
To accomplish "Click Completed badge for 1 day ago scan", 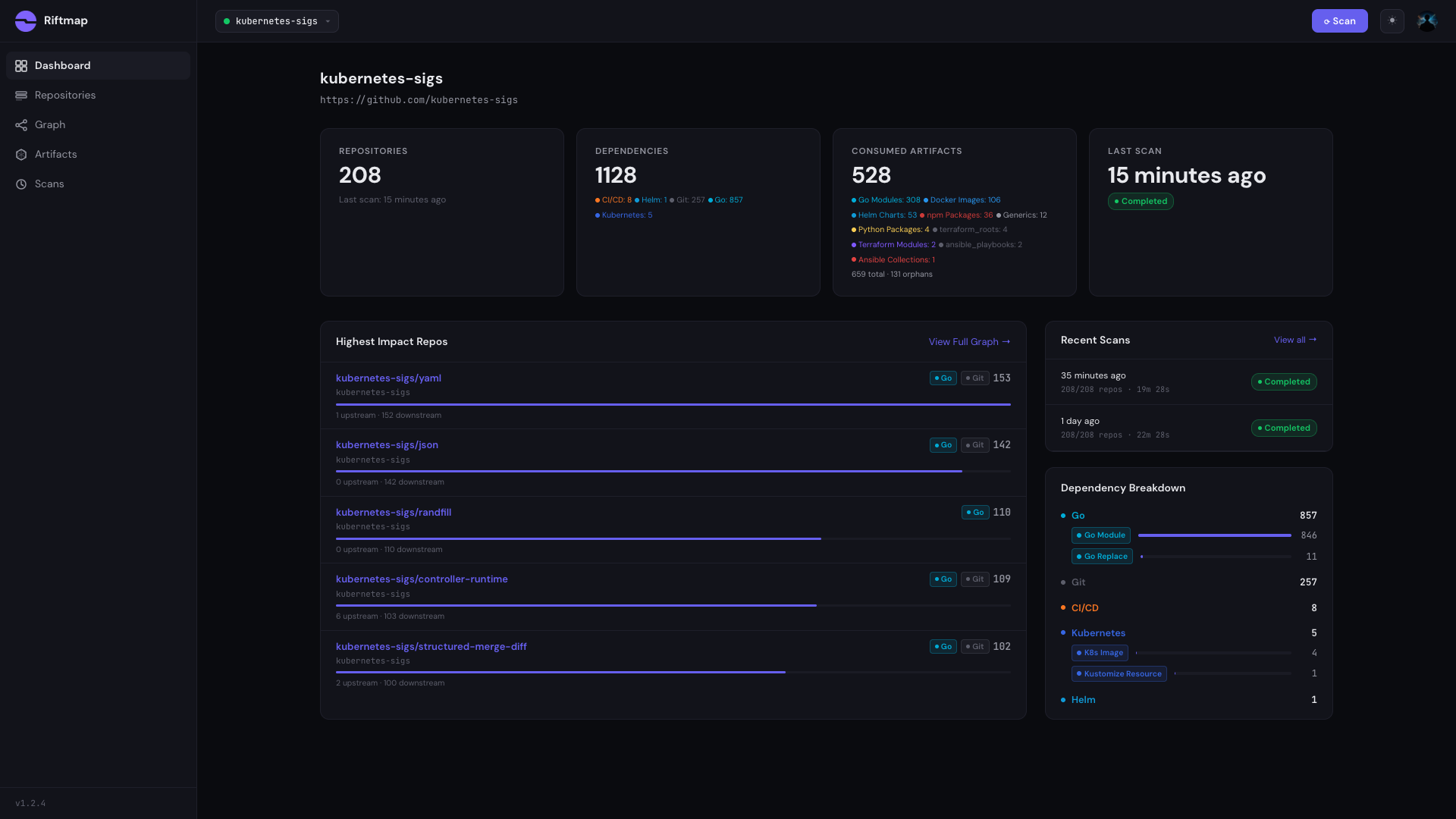I will (1284, 428).
